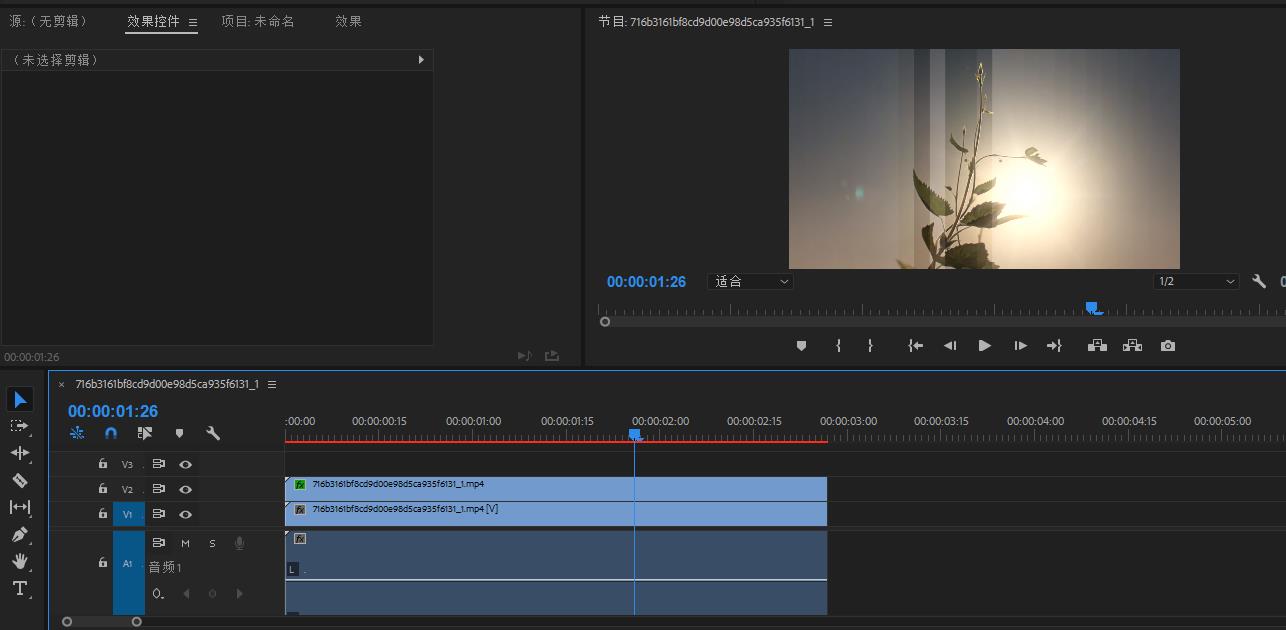
Task: Open Program monitor panel menu
Action: (x=828, y=22)
